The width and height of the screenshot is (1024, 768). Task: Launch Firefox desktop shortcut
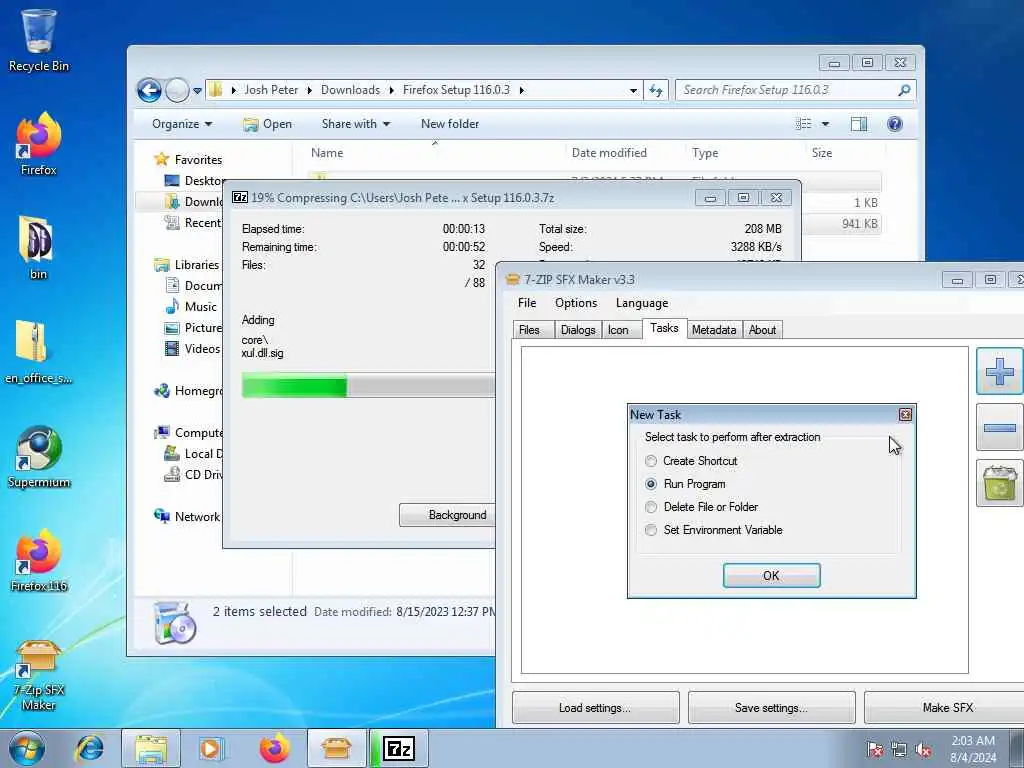(x=38, y=144)
